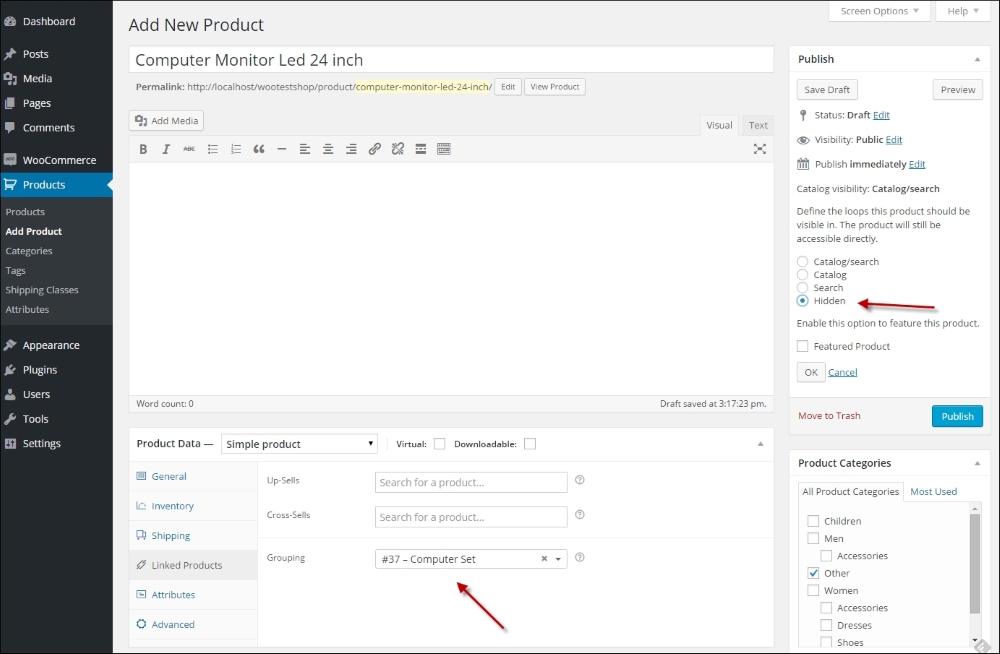
Task: Enable the Featured Product checkbox
Action: (x=803, y=346)
